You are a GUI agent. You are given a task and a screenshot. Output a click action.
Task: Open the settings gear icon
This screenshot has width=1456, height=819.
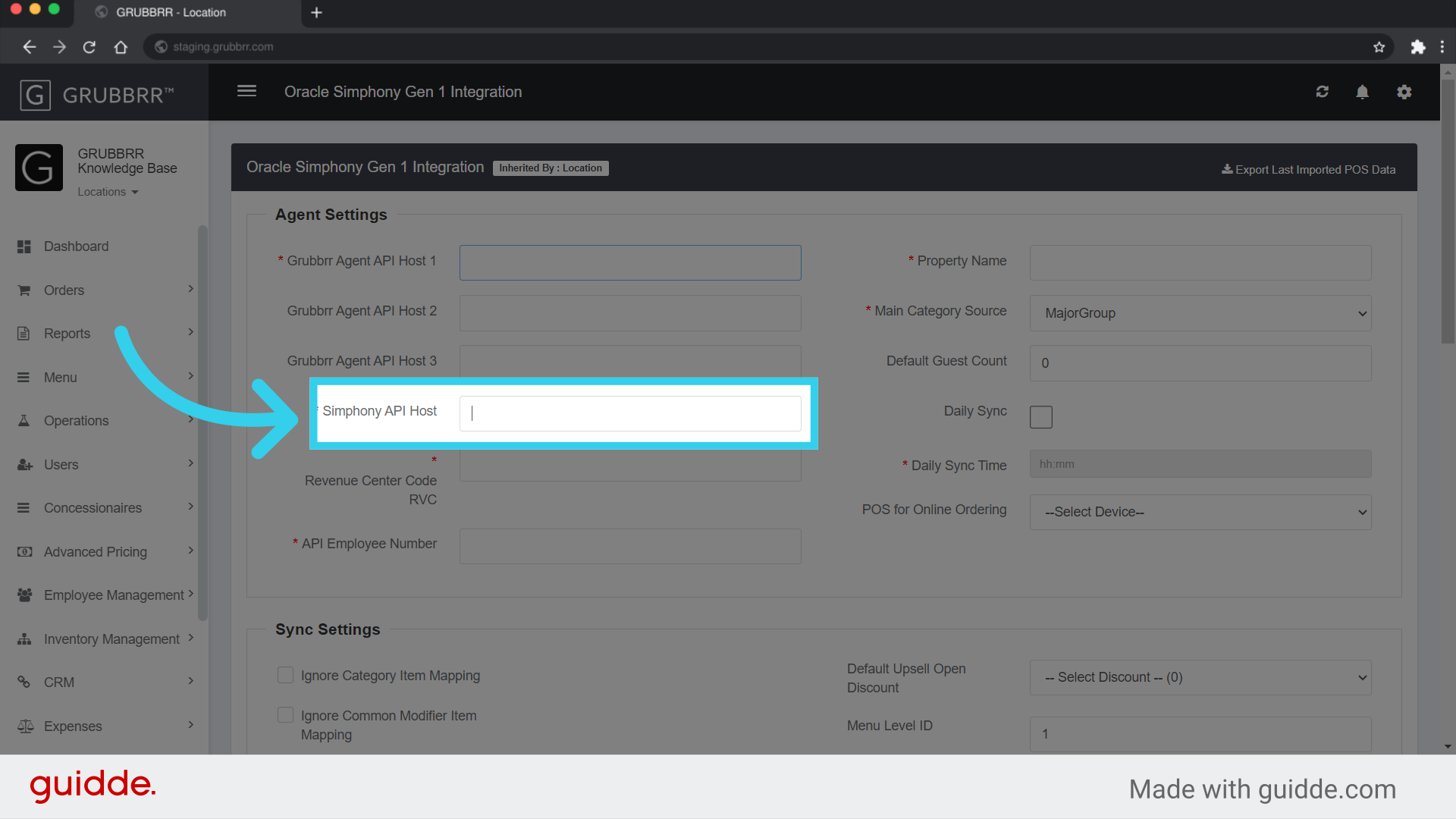click(1404, 92)
